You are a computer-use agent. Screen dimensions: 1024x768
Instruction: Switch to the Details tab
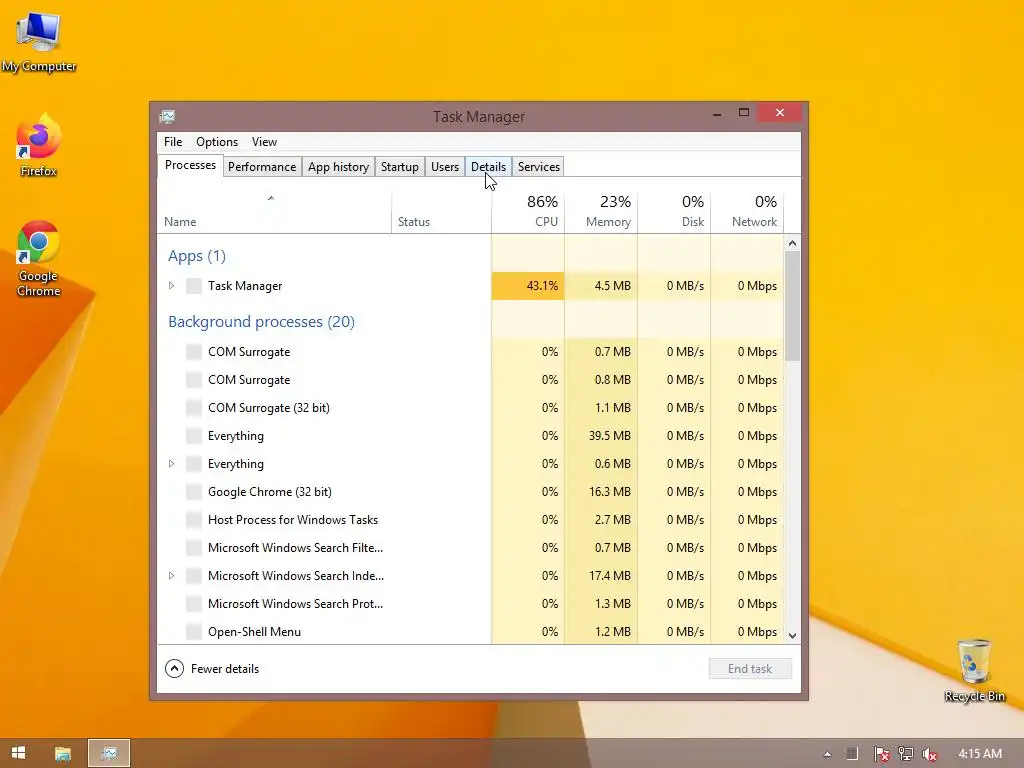(x=488, y=167)
